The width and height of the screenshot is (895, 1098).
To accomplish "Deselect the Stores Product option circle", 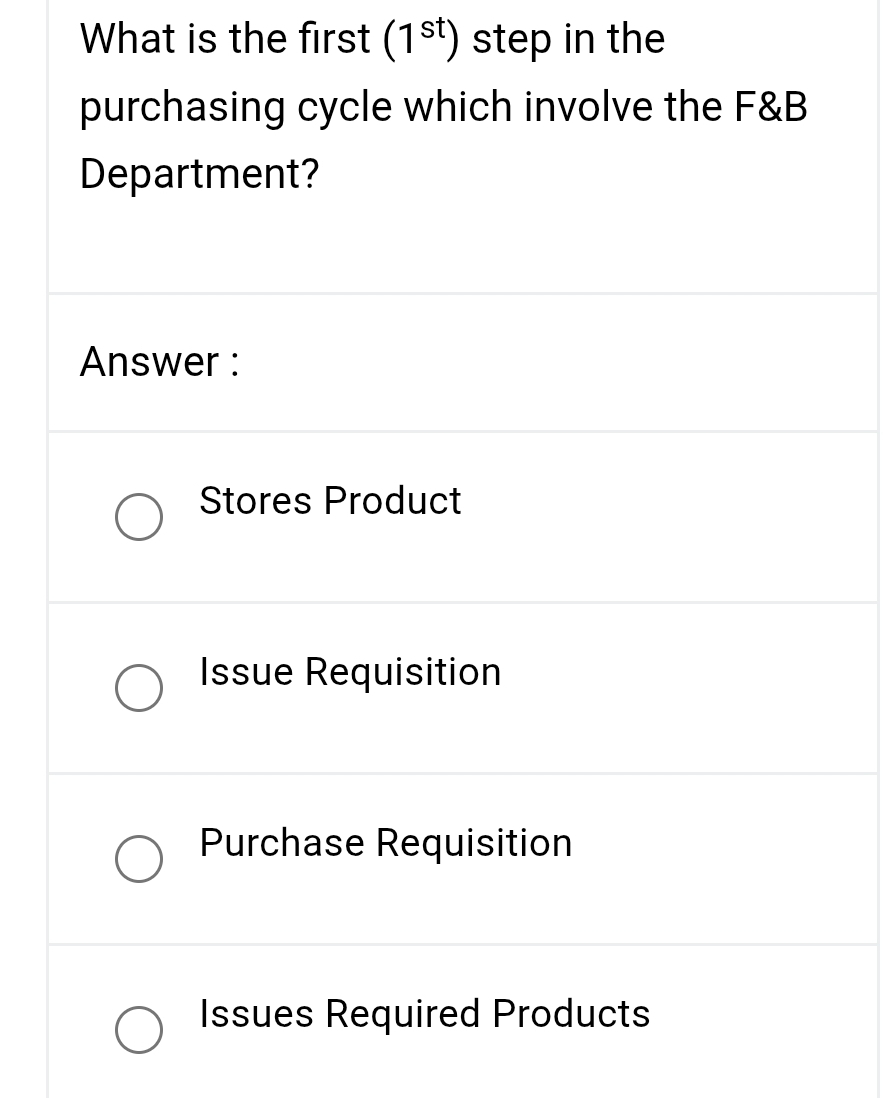I will [139, 517].
